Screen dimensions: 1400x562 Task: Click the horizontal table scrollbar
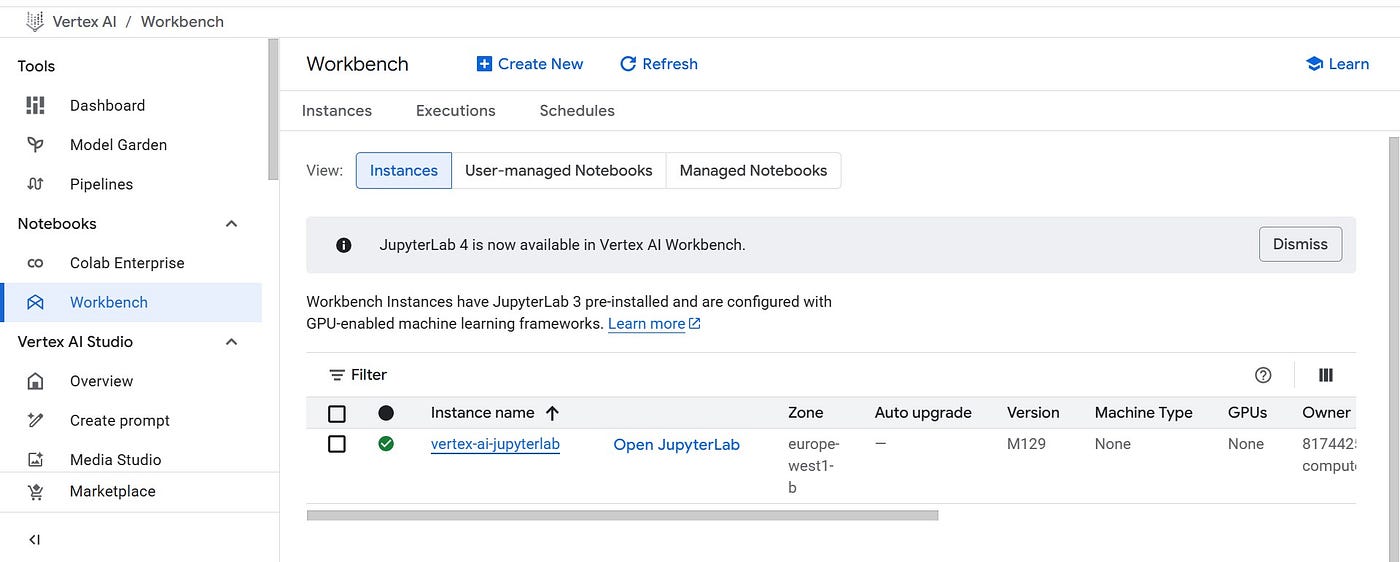pyautogui.click(x=622, y=516)
